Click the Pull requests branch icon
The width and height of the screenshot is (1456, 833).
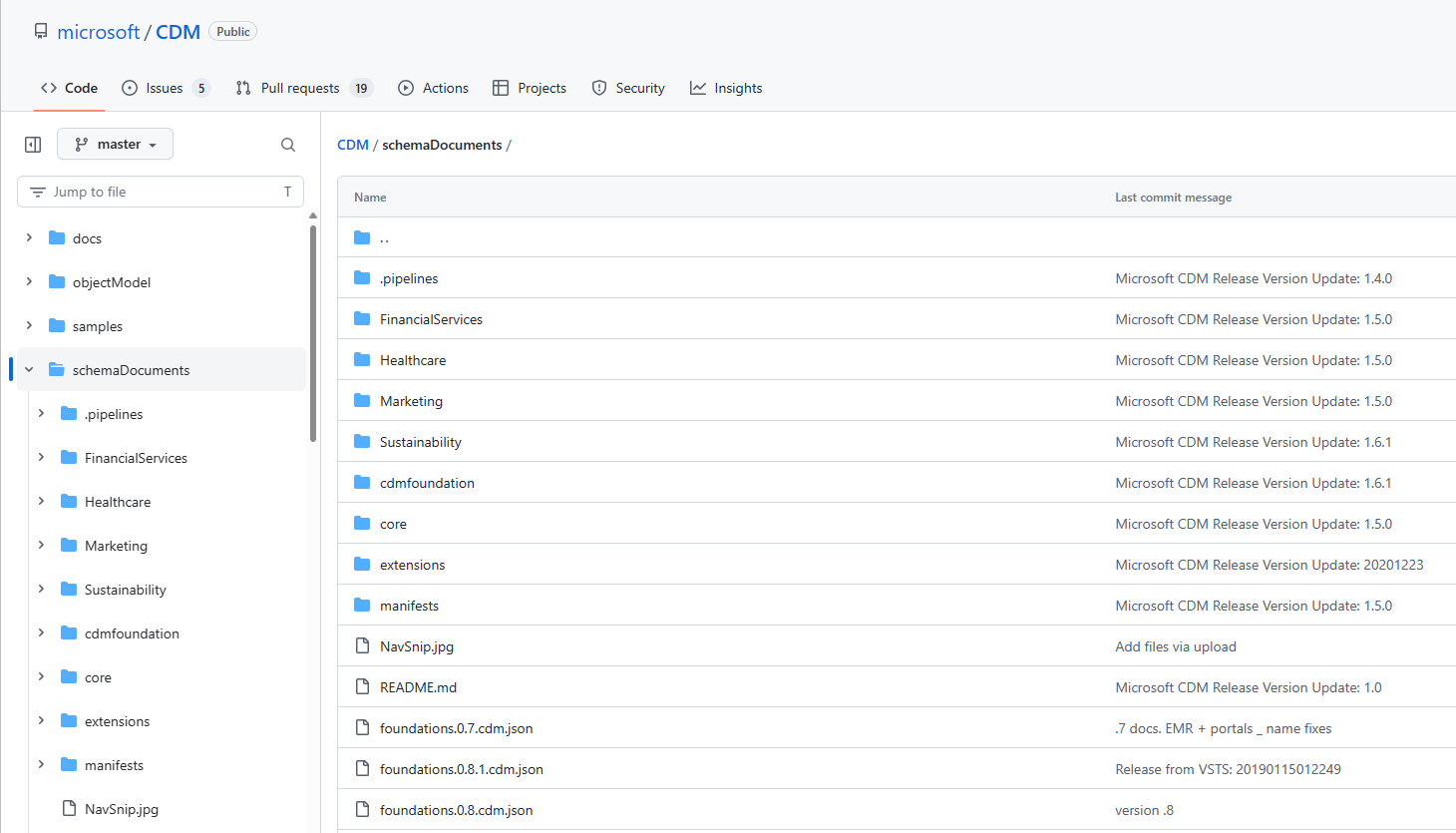(243, 88)
